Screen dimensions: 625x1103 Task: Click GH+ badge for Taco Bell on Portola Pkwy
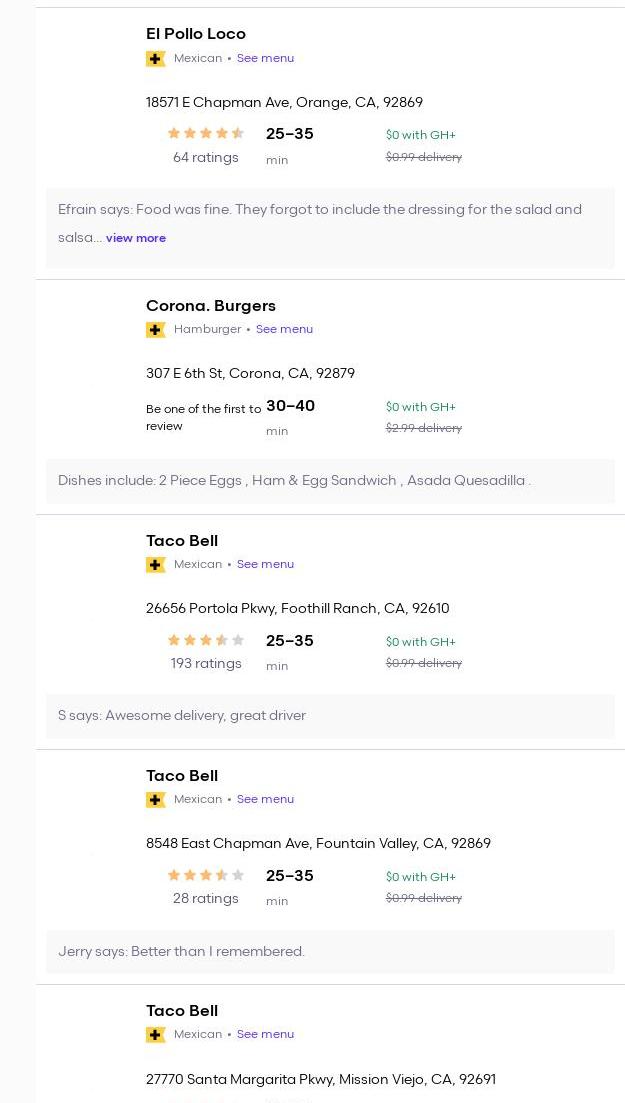[x=156, y=565]
